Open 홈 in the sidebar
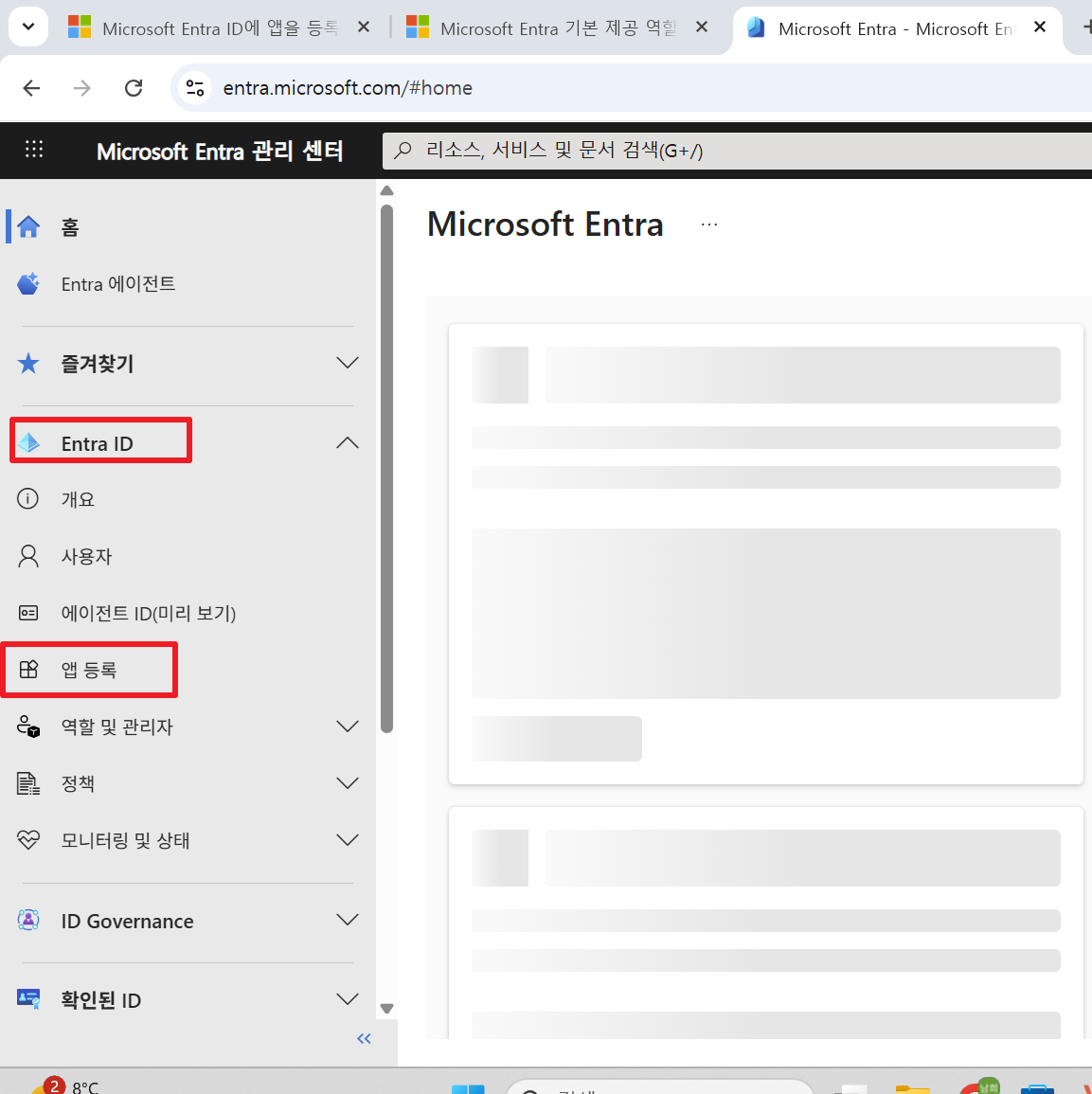The image size is (1092, 1094). [x=188, y=226]
